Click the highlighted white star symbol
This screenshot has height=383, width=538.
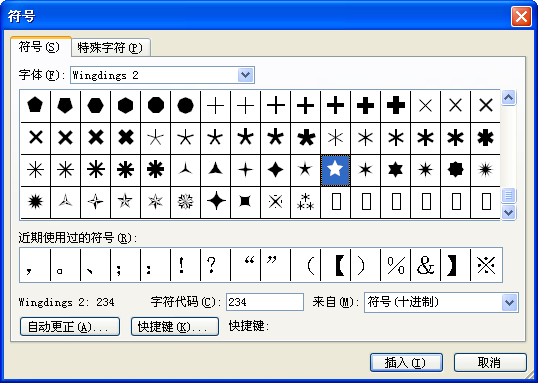coord(335,170)
